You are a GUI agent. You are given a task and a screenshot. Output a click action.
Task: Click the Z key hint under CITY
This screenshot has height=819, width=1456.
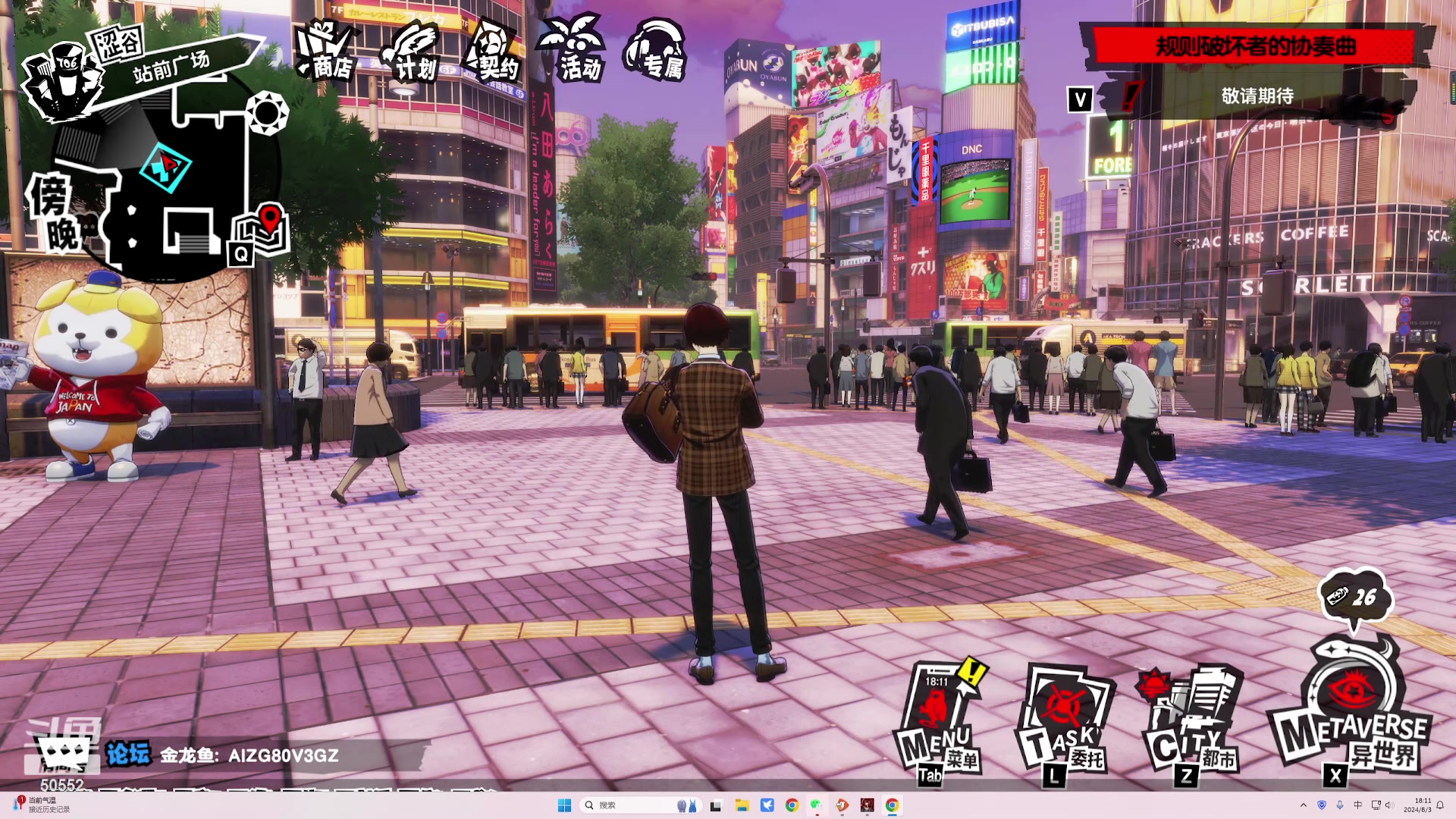tap(1186, 775)
